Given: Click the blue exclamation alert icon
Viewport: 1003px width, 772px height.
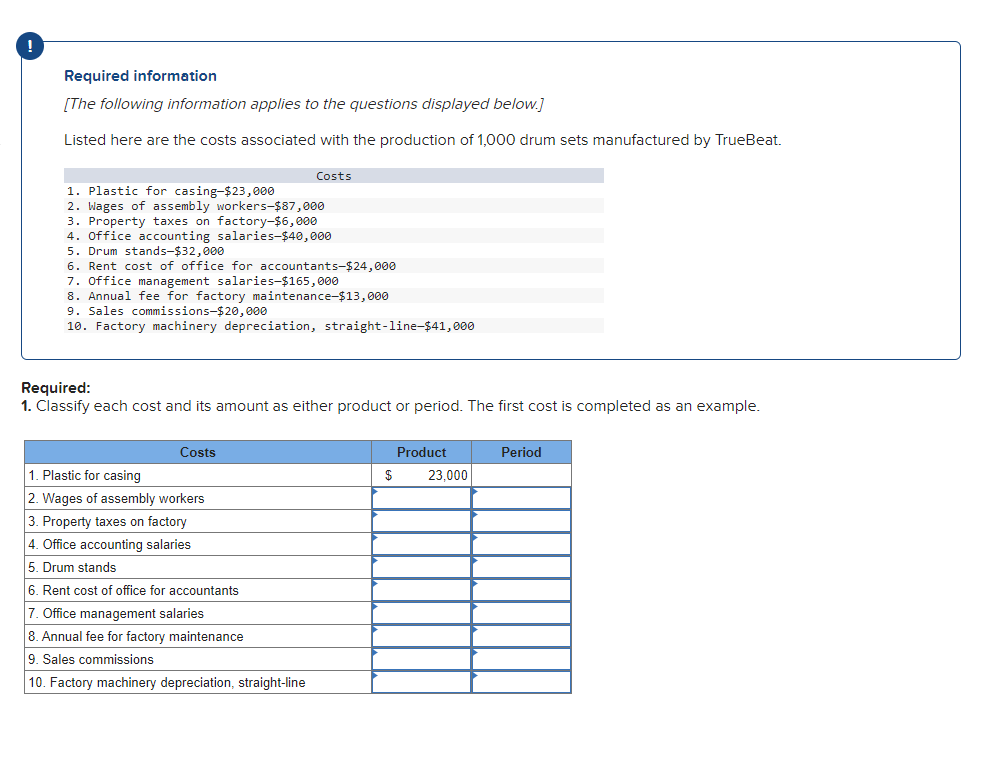Looking at the screenshot, I should pos(29,45).
